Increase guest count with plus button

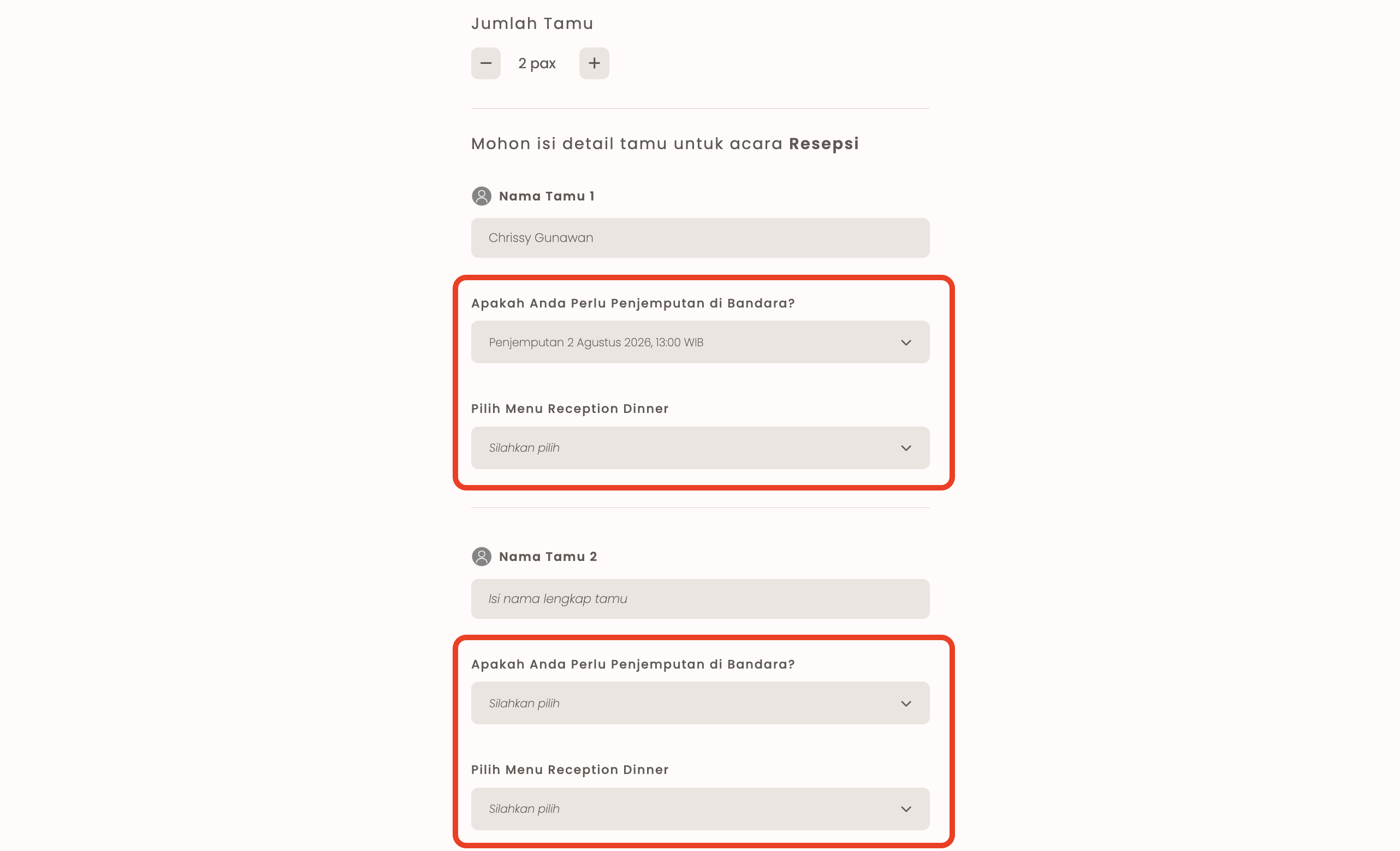coord(594,63)
